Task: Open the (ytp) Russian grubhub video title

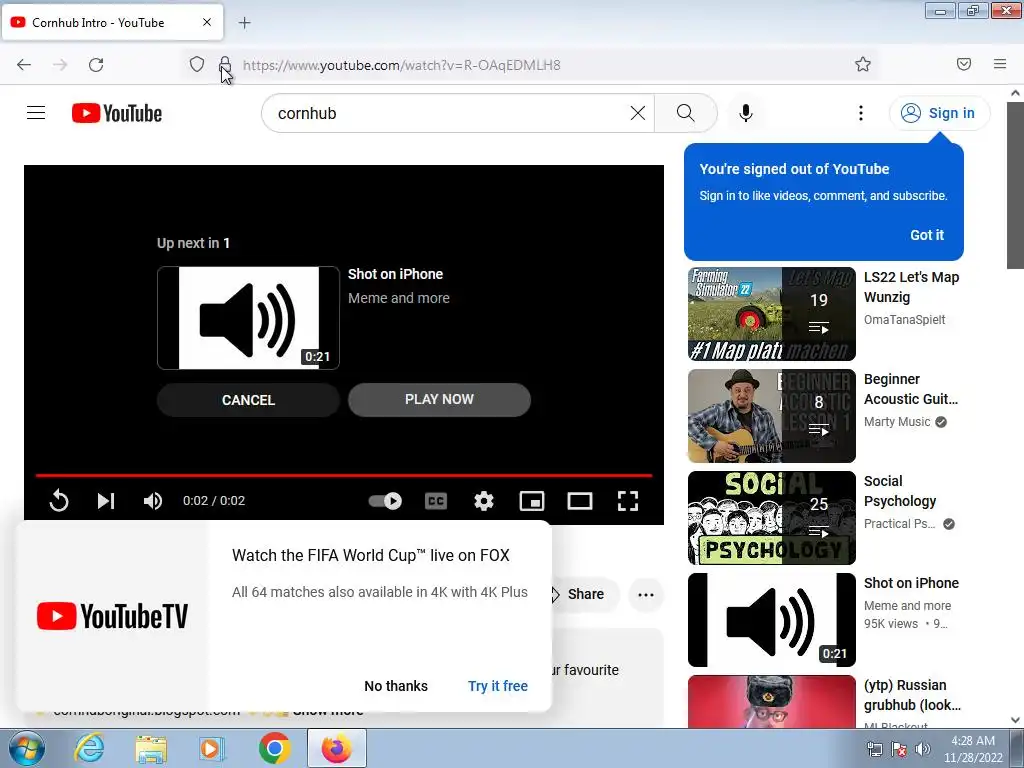Action: click(x=912, y=695)
